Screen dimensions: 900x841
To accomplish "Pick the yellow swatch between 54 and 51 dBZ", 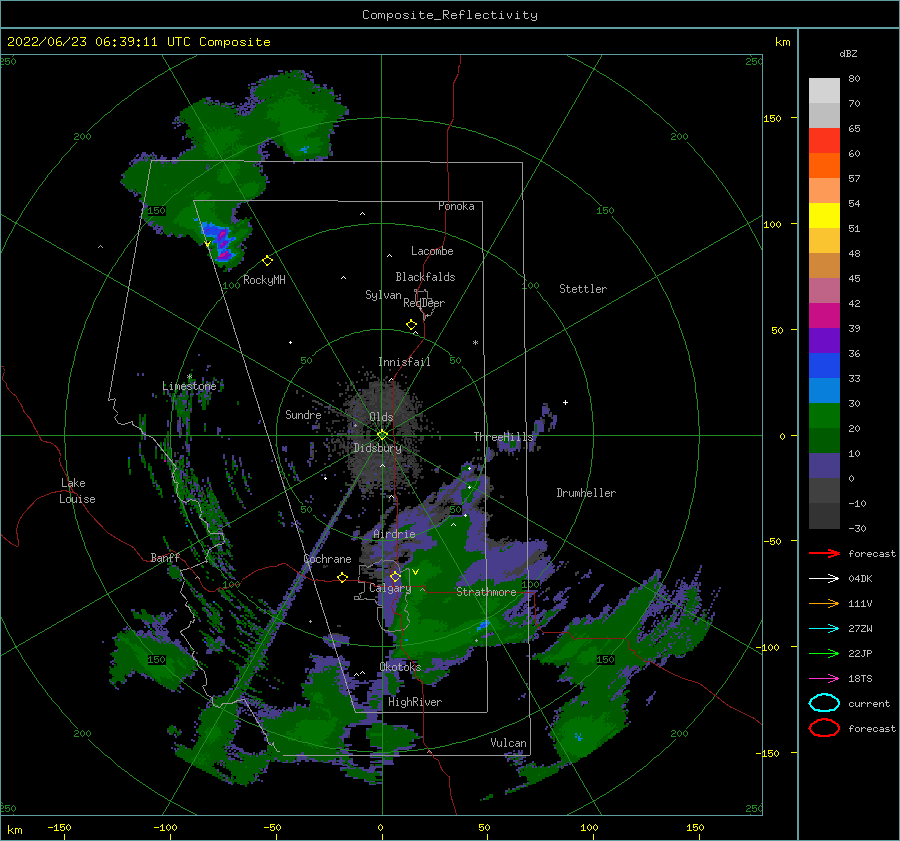I will click(x=824, y=215).
